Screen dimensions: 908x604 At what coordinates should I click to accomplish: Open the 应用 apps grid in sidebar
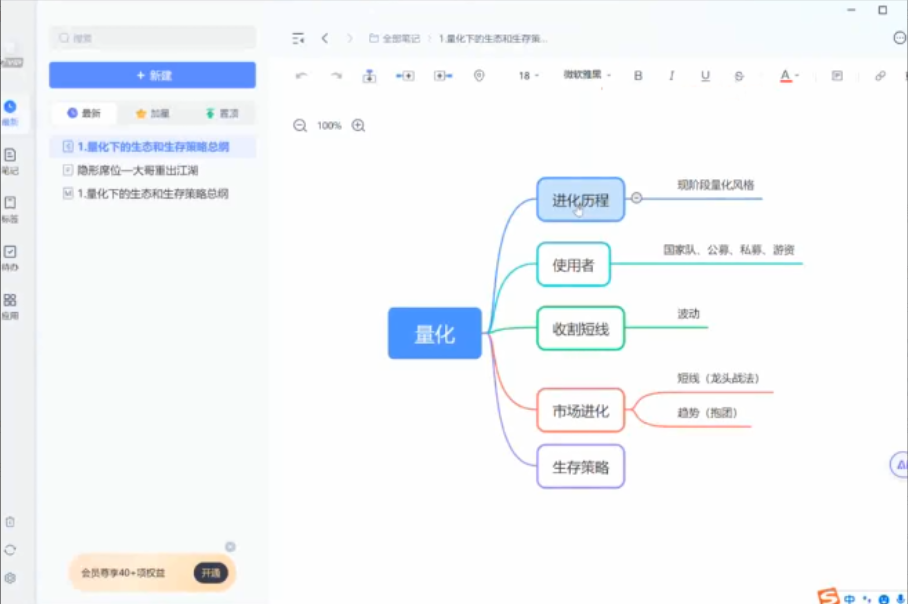[x=10, y=305]
